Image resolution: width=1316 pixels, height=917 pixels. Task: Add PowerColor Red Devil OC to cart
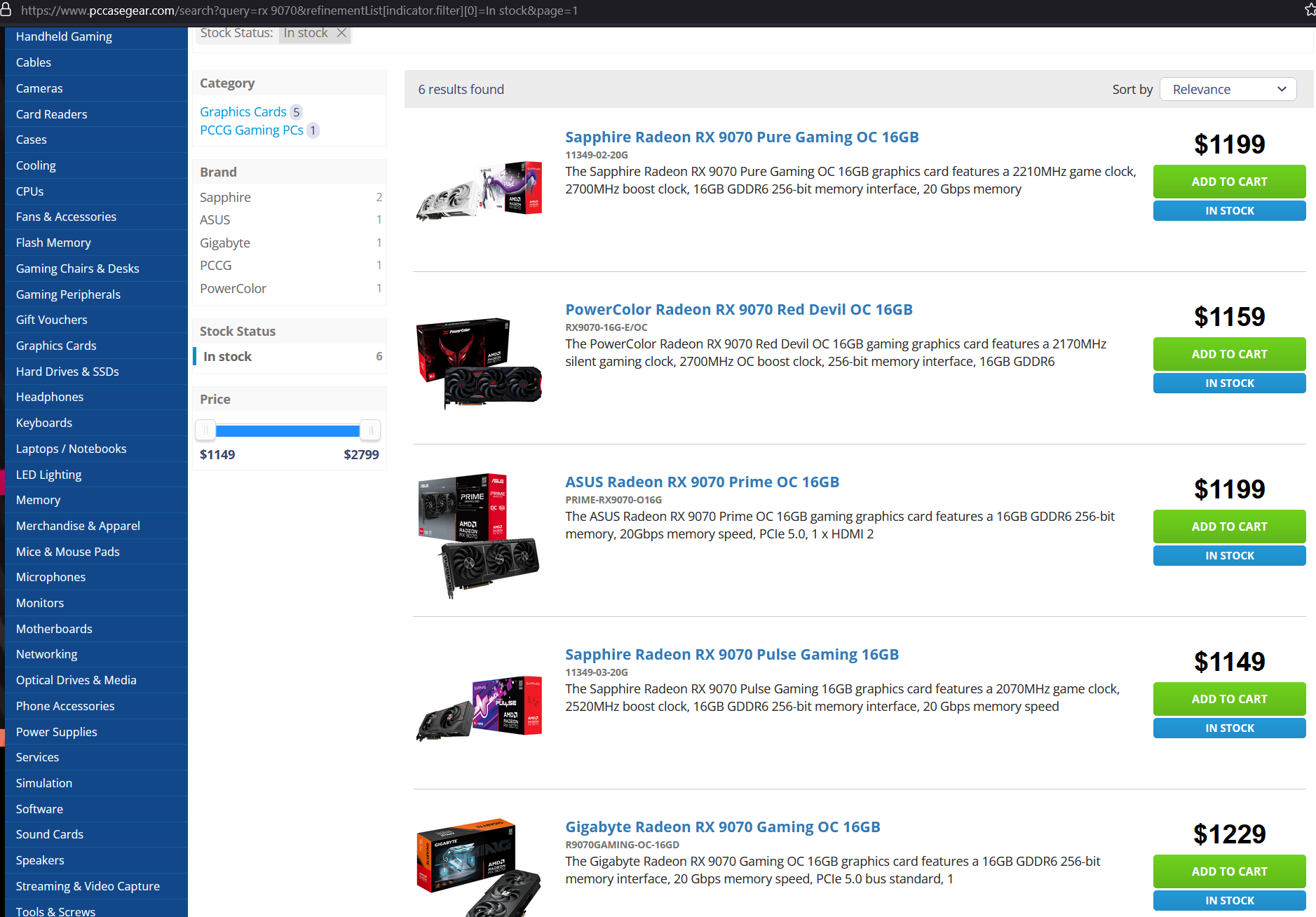1229,354
